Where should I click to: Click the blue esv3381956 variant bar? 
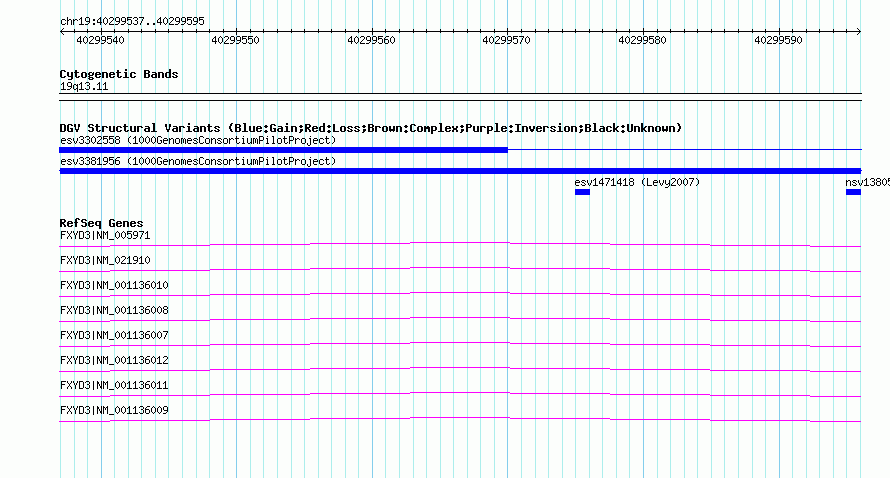[460, 171]
